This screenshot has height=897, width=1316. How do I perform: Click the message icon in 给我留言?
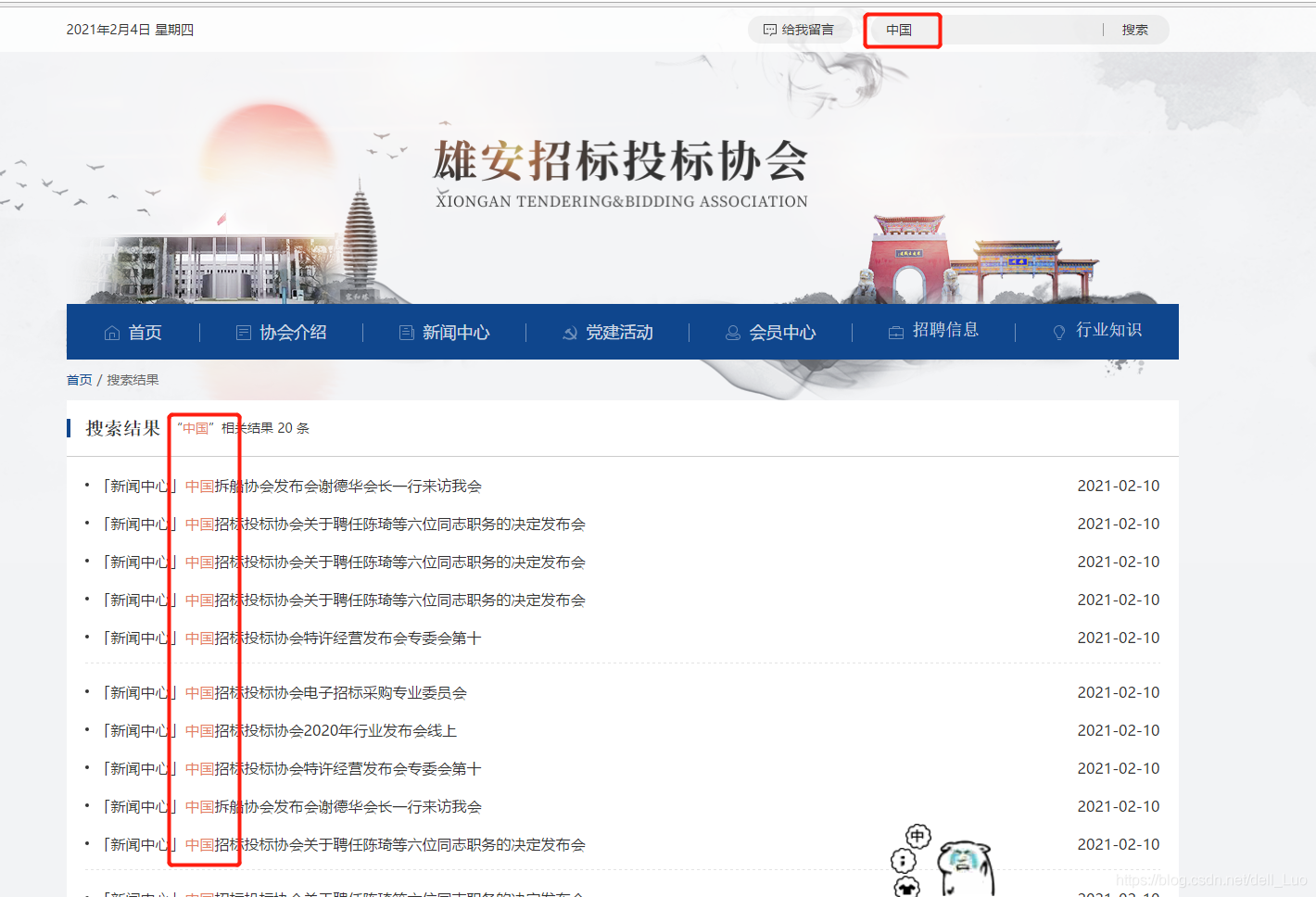(770, 30)
